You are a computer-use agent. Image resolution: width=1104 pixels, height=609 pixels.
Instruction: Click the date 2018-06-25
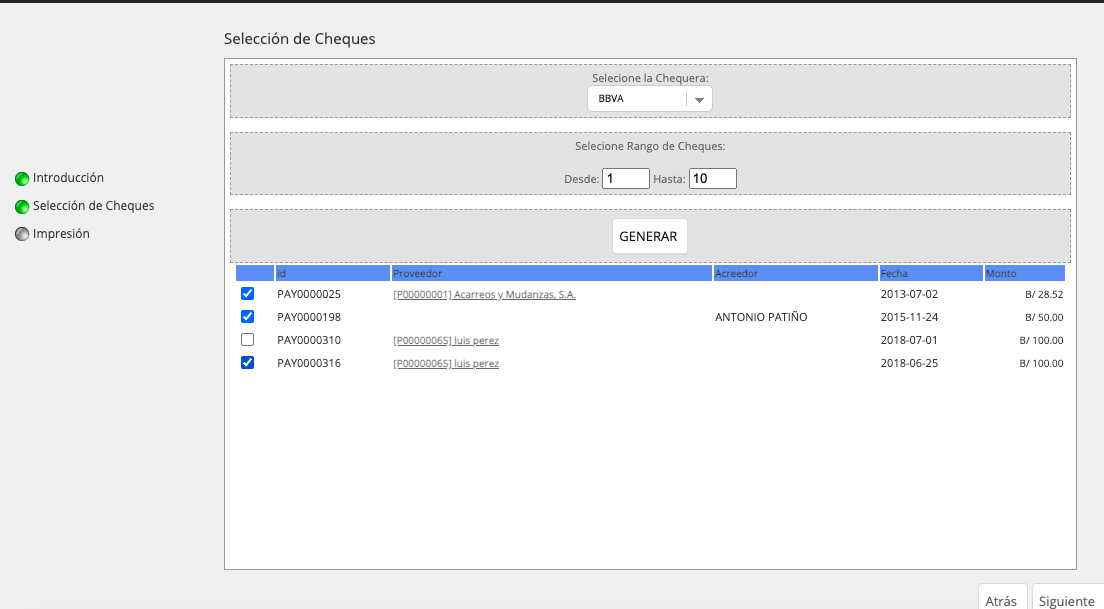coord(909,363)
